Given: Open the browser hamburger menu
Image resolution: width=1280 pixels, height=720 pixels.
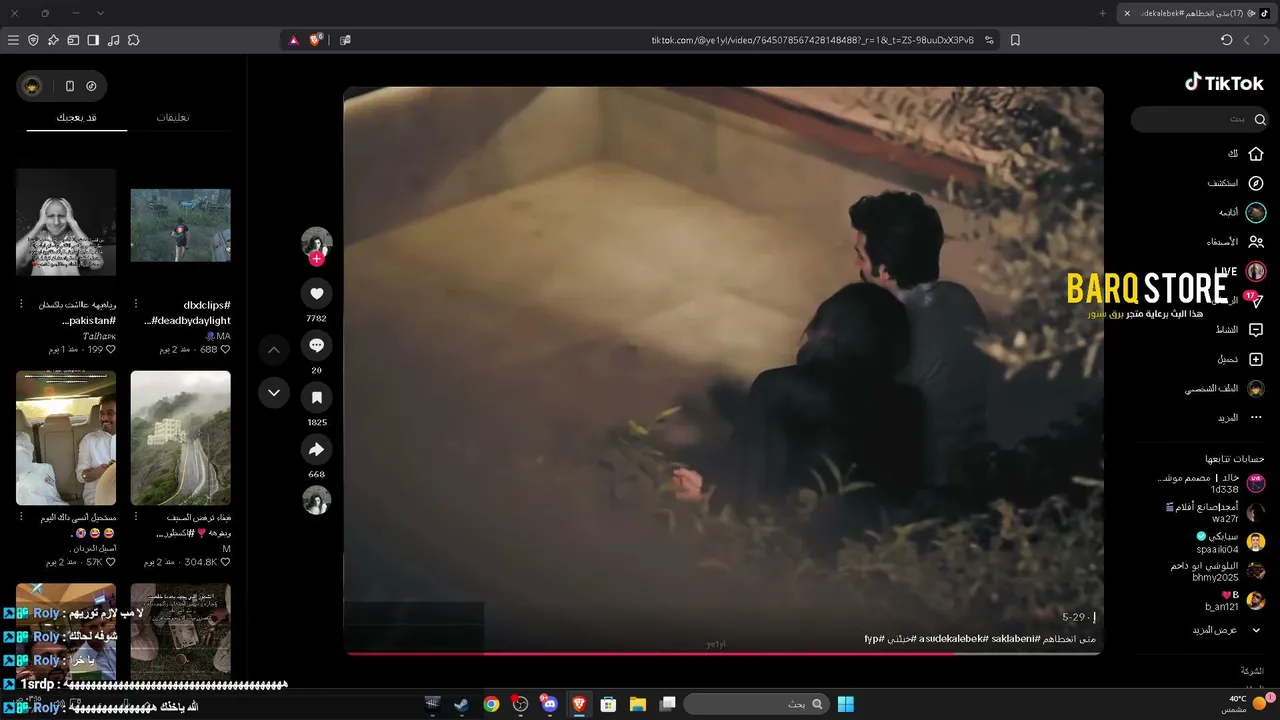Looking at the screenshot, I should pyautogui.click(x=13, y=40).
